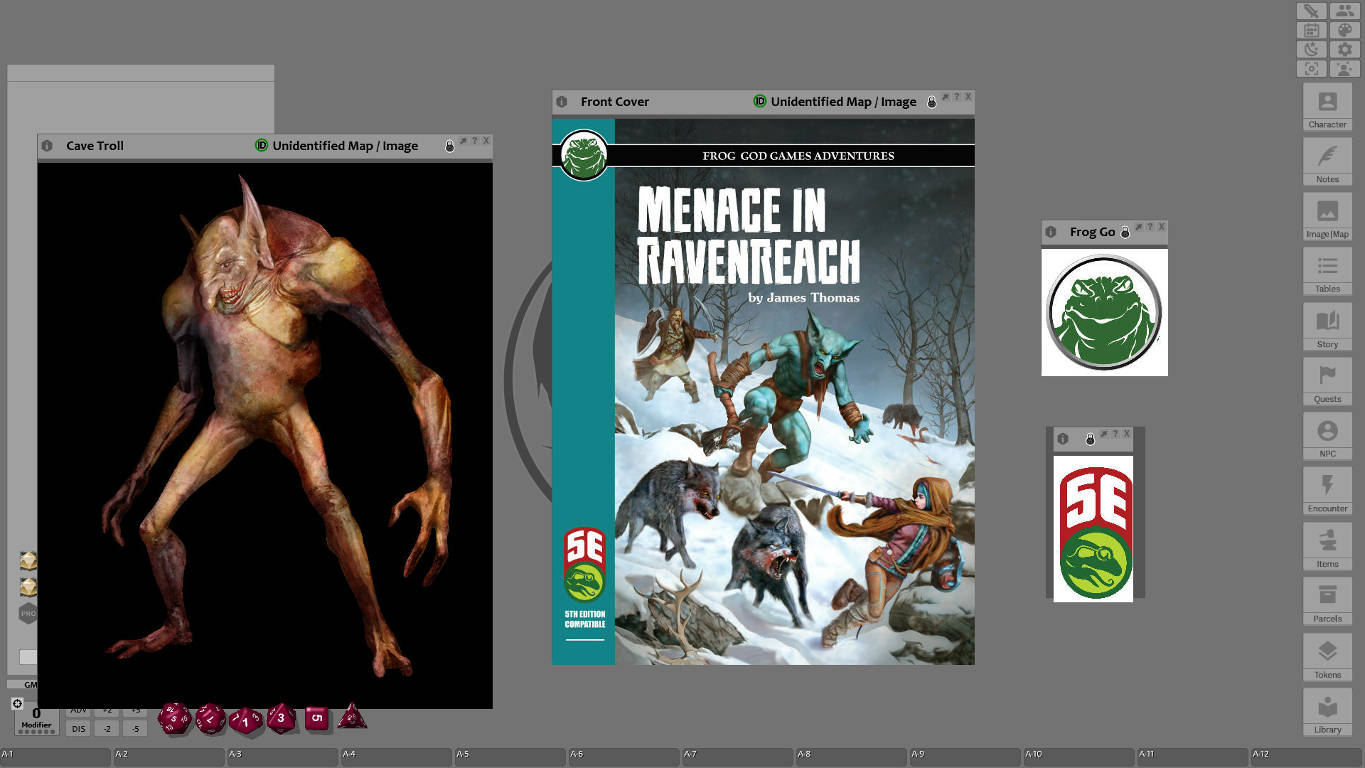The height and width of the screenshot is (768, 1365).
Task: Open the Calendar tool
Action: (x=1311, y=30)
